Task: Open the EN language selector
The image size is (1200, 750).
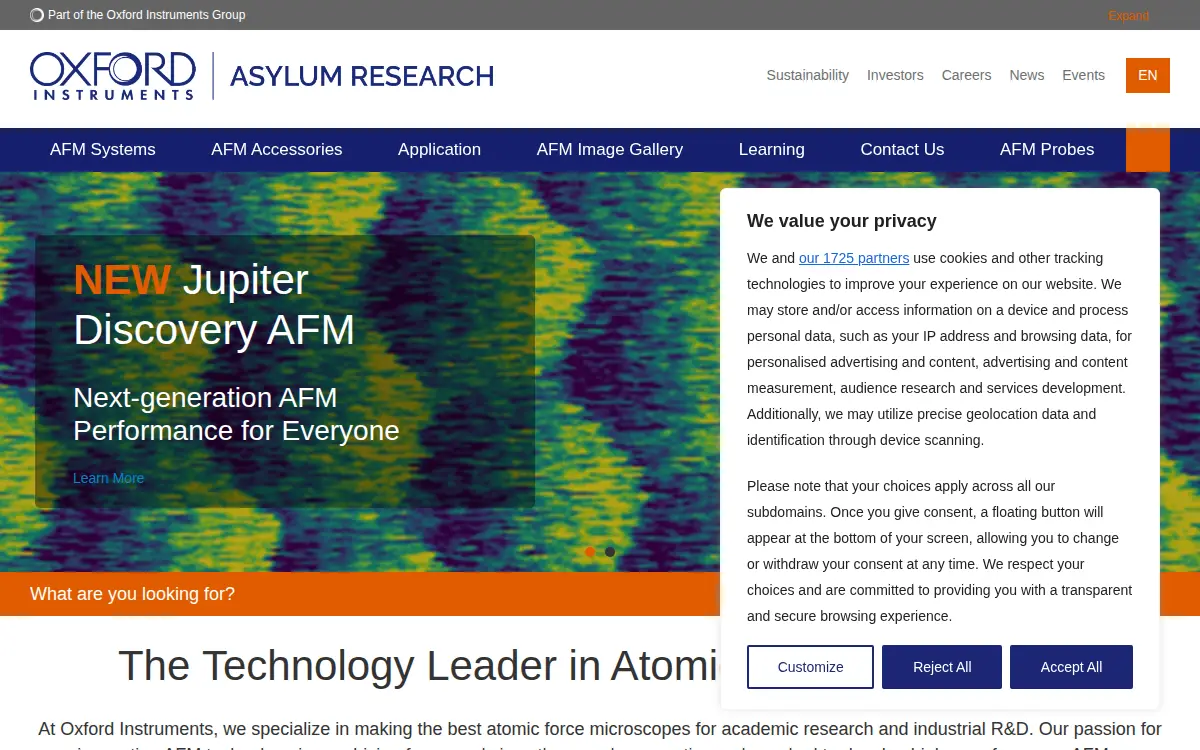Action: (1148, 75)
